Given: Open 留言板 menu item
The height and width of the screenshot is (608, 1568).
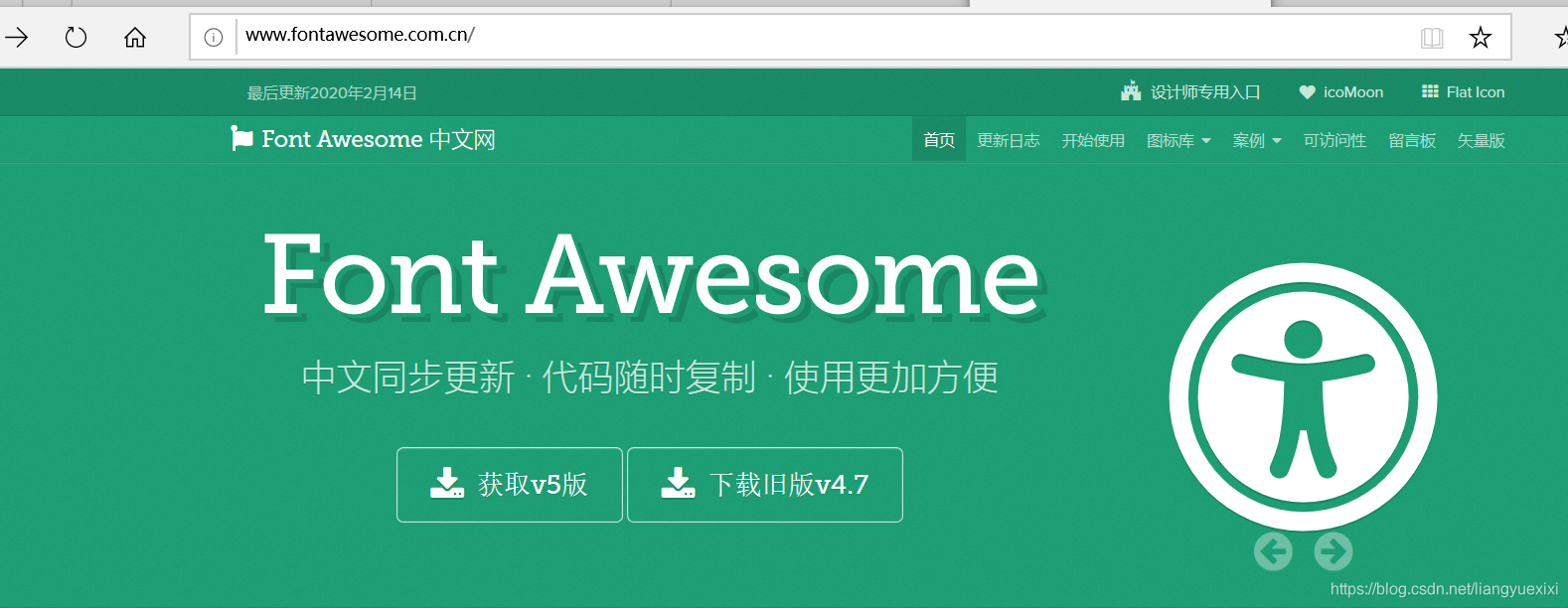Looking at the screenshot, I should pyautogui.click(x=1412, y=140).
